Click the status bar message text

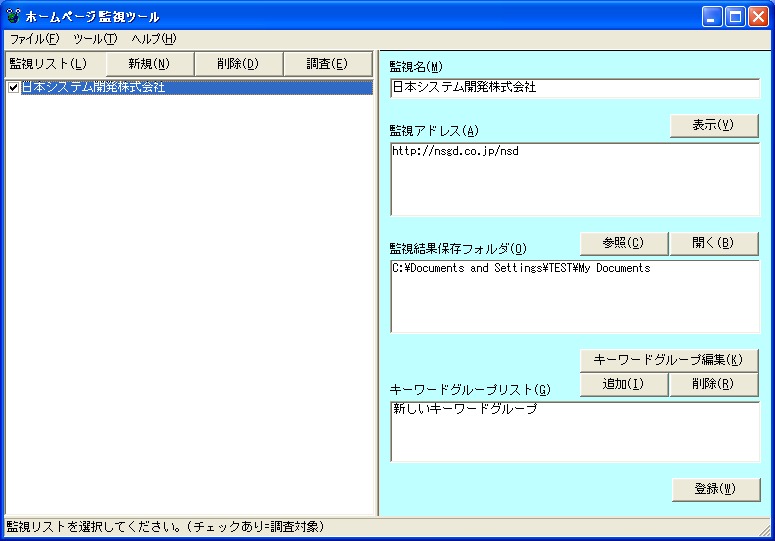(x=166, y=527)
